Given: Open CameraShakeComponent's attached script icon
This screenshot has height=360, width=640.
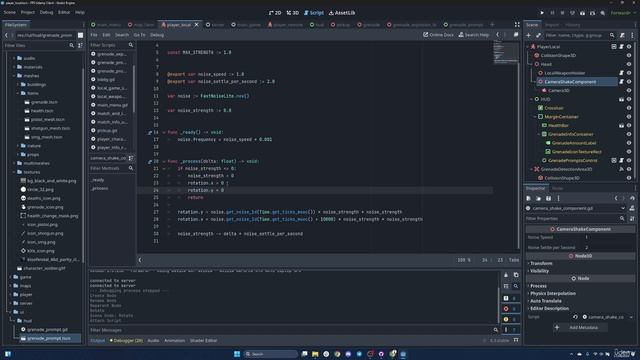Looking at the screenshot, I should coord(621,82).
